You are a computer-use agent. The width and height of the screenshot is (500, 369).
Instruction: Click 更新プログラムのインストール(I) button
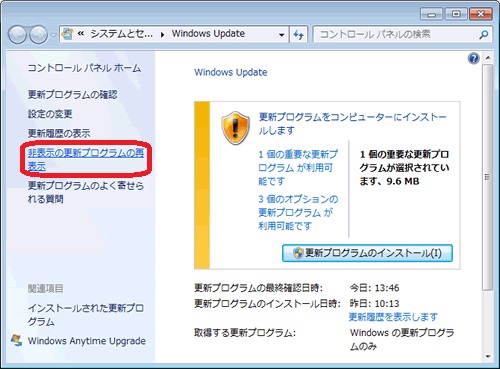pyautogui.click(x=367, y=253)
